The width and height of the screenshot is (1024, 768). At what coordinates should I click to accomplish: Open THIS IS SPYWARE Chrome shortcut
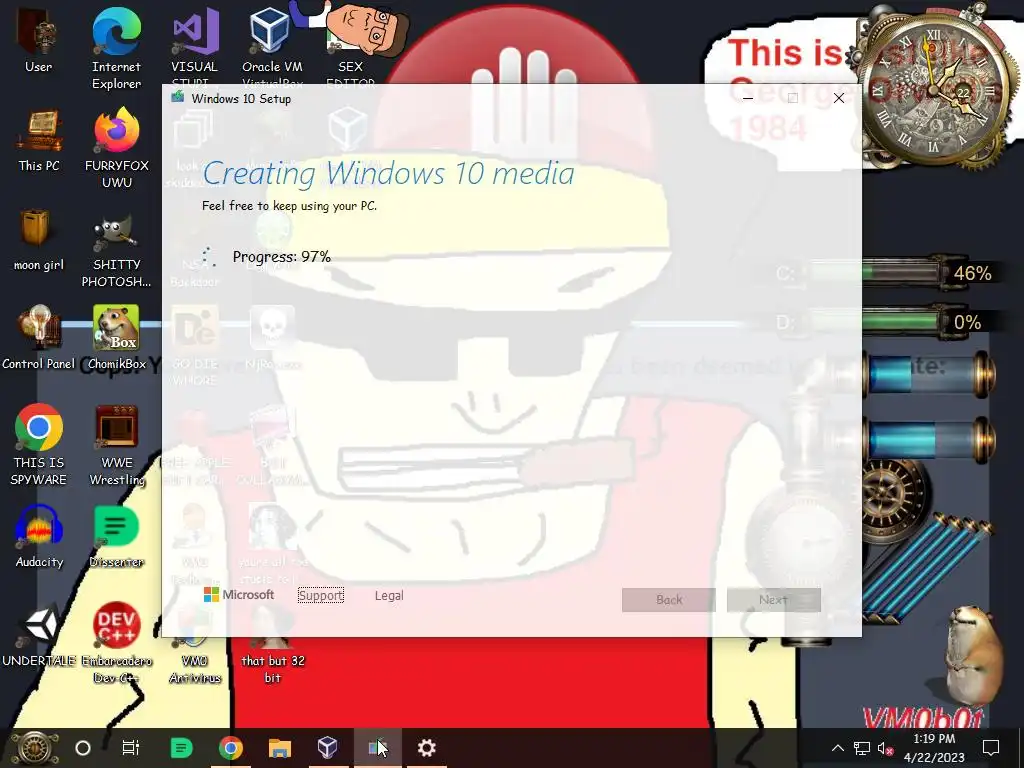pos(39,445)
